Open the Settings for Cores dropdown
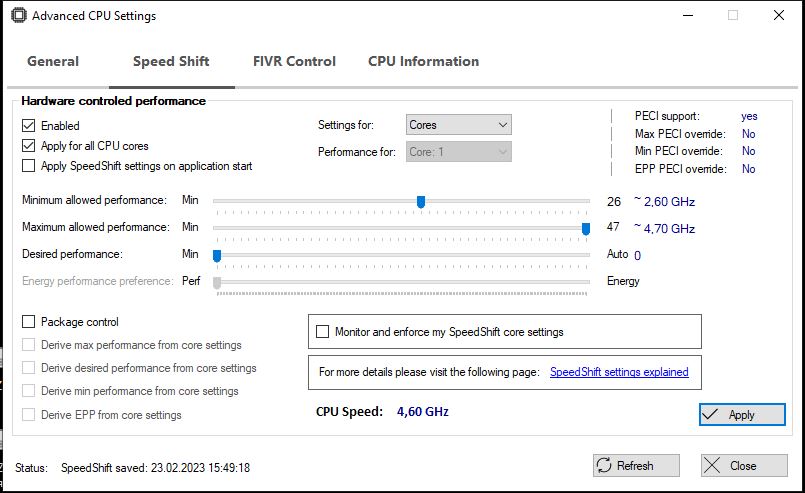 [x=459, y=125]
